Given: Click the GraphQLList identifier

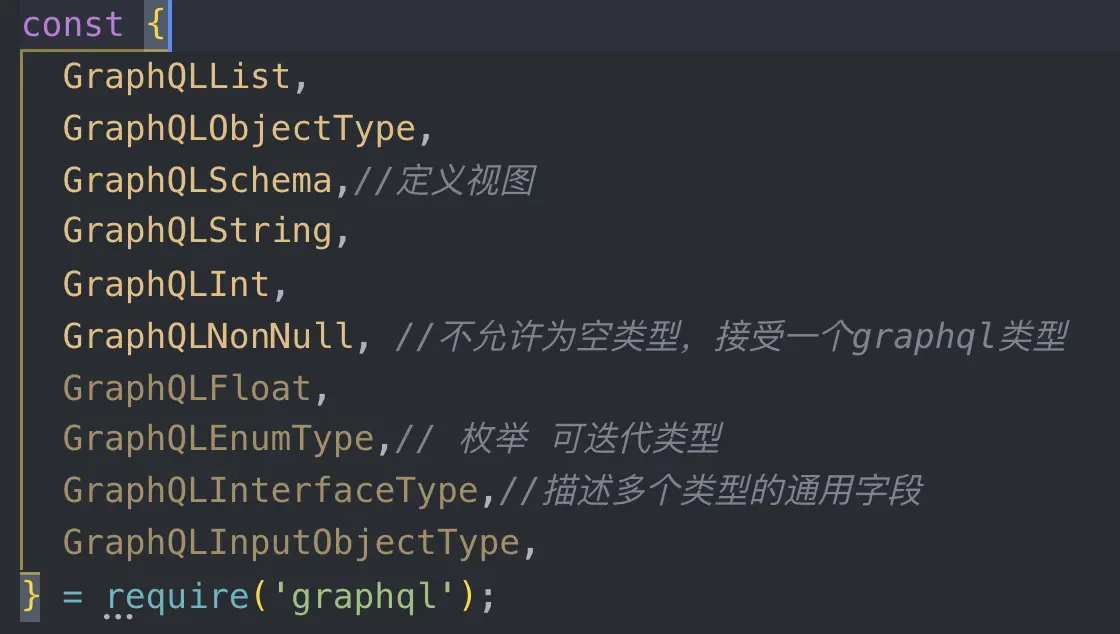Looking at the screenshot, I should tap(176, 76).
